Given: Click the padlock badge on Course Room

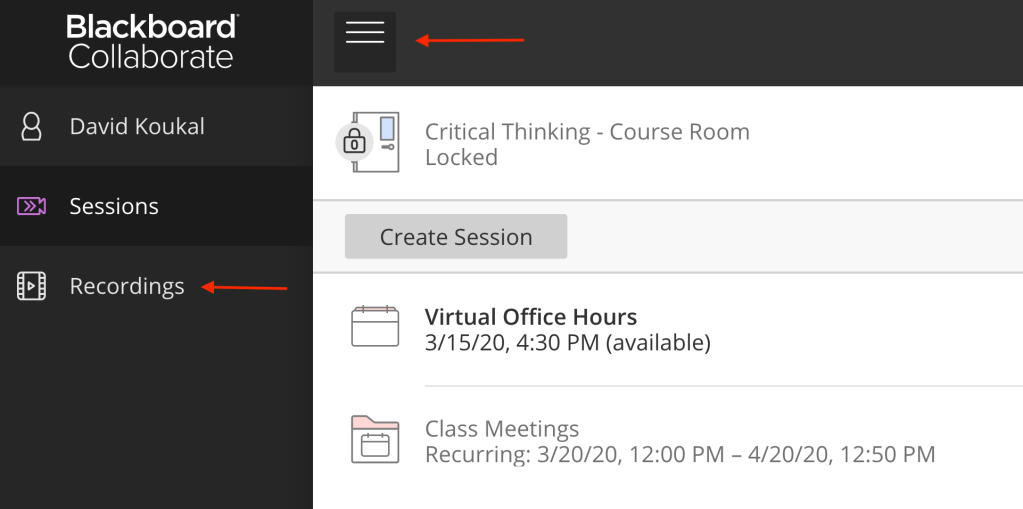Looking at the screenshot, I should tap(353, 143).
